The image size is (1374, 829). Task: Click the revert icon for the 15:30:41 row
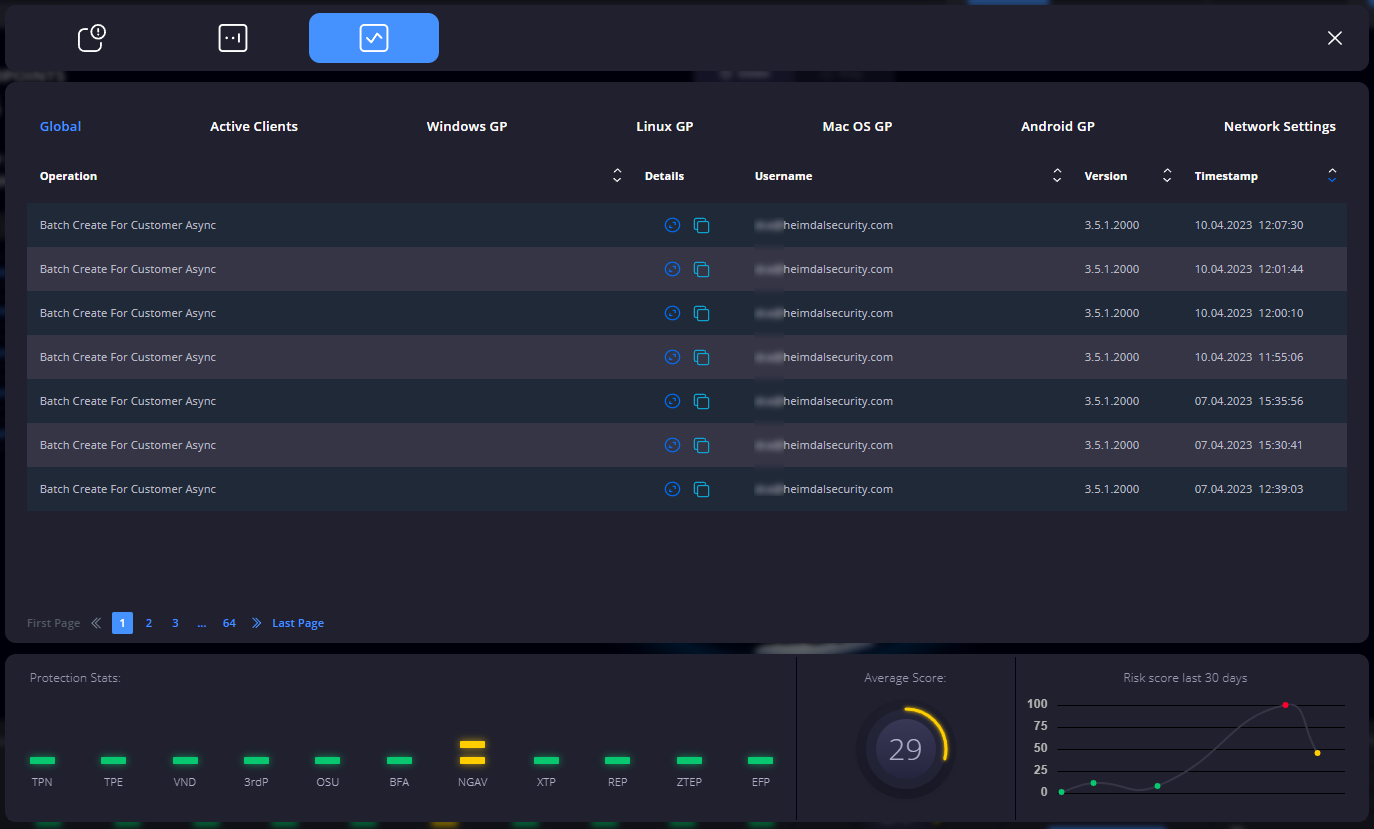point(672,445)
